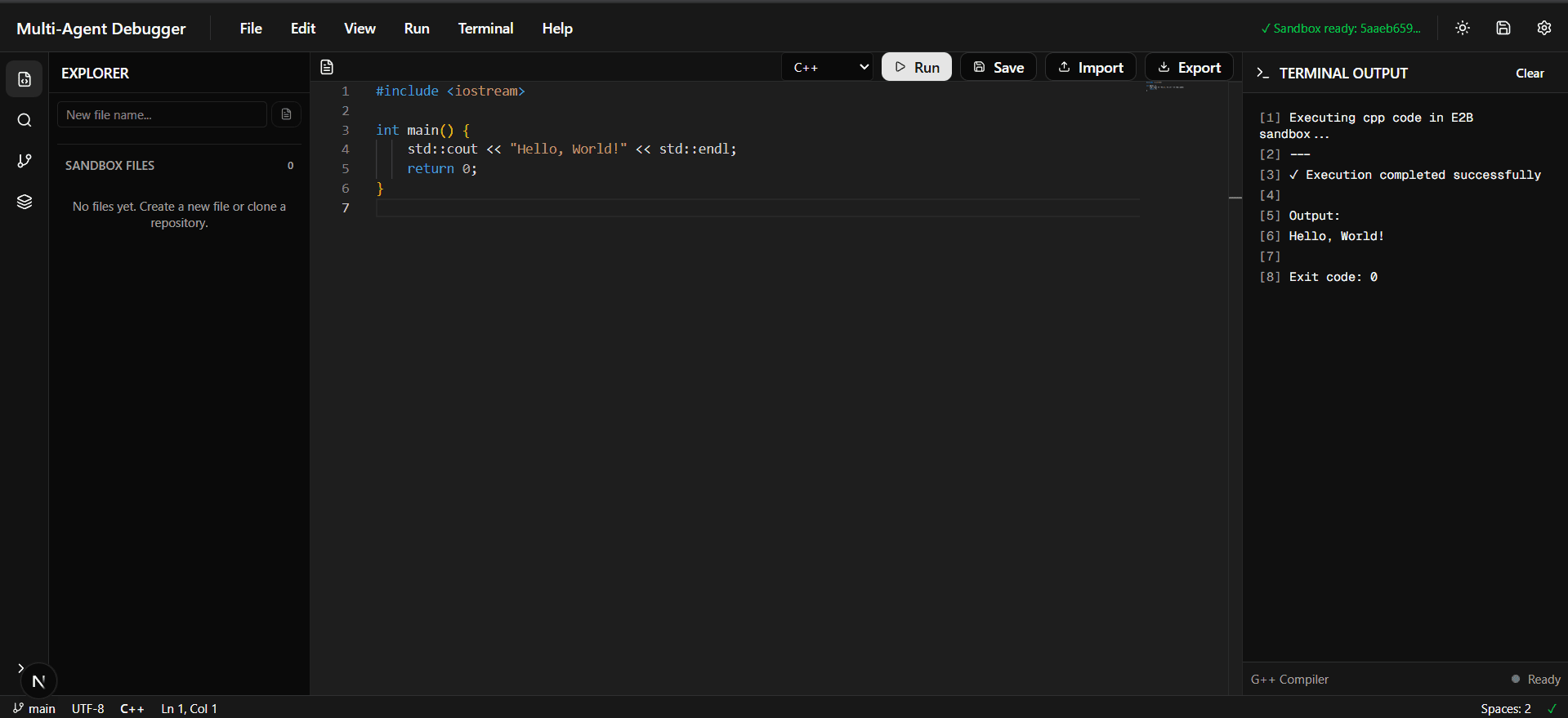1568x718 pixels.
Task: Click the C++ status bar label
Action: [x=132, y=708]
